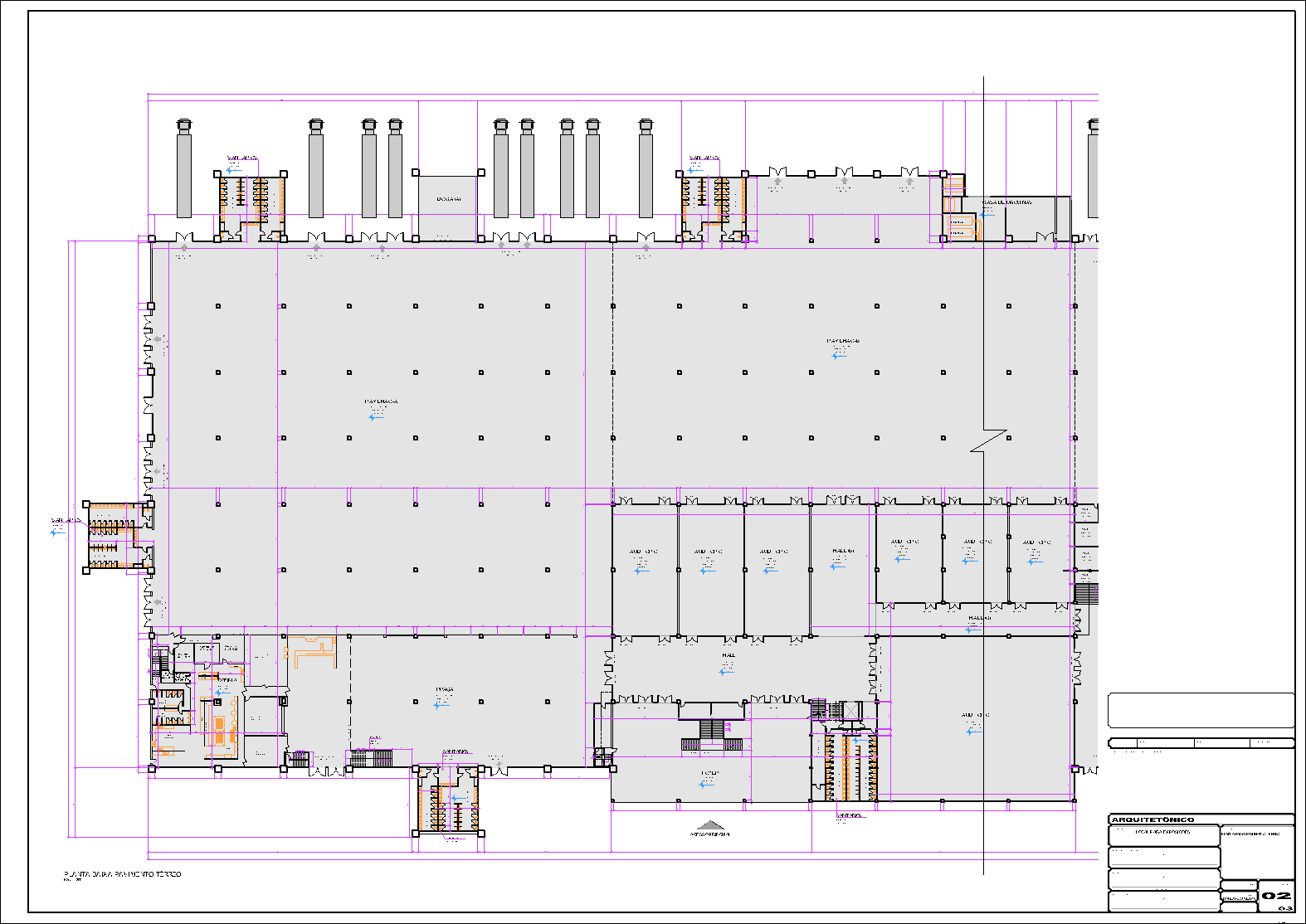The width and height of the screenshot is (1306, 924).
Task: Click the blue level marker under PRAÇA label
Action: click(440, 705)
